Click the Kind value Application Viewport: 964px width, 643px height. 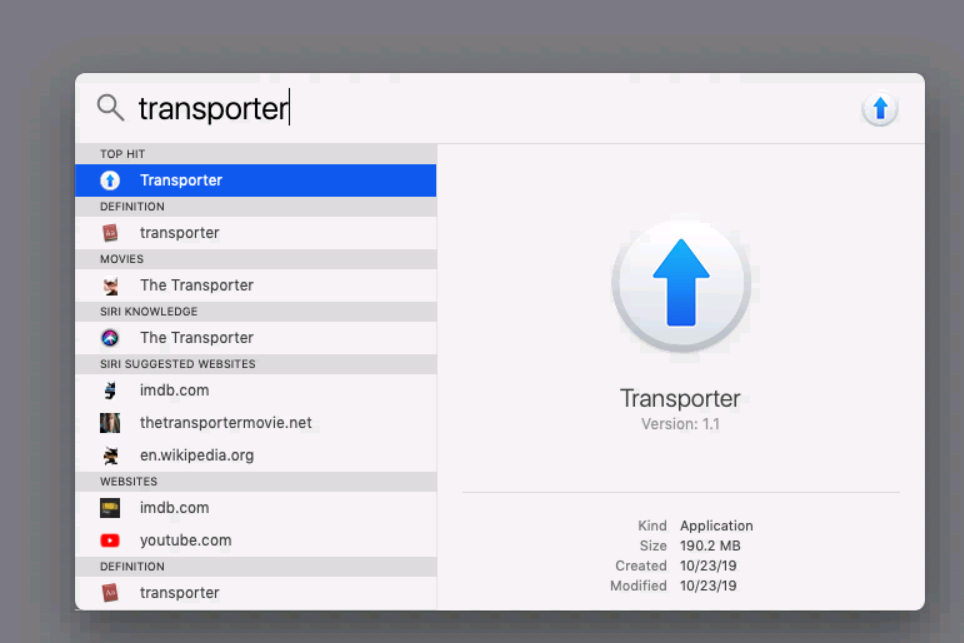[716, 526]
